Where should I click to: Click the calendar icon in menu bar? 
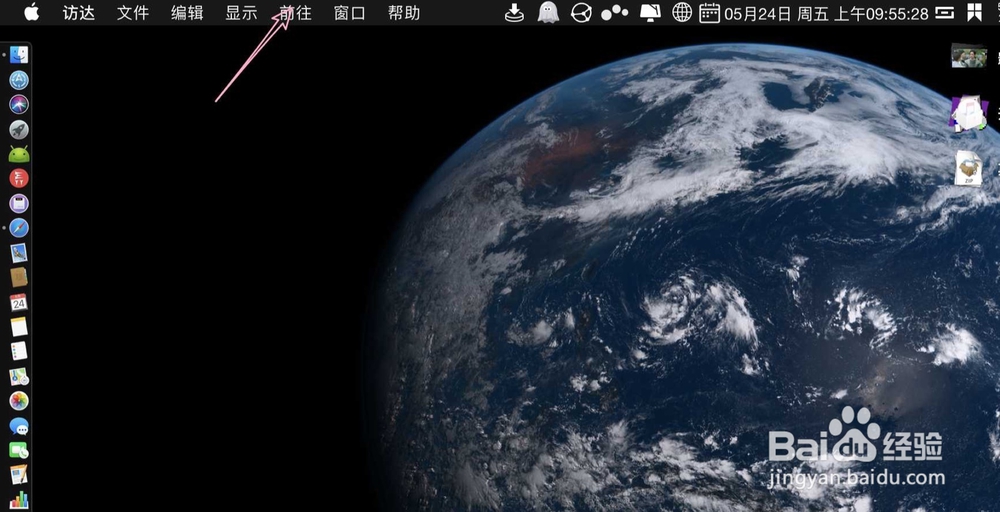pos(709,13)
